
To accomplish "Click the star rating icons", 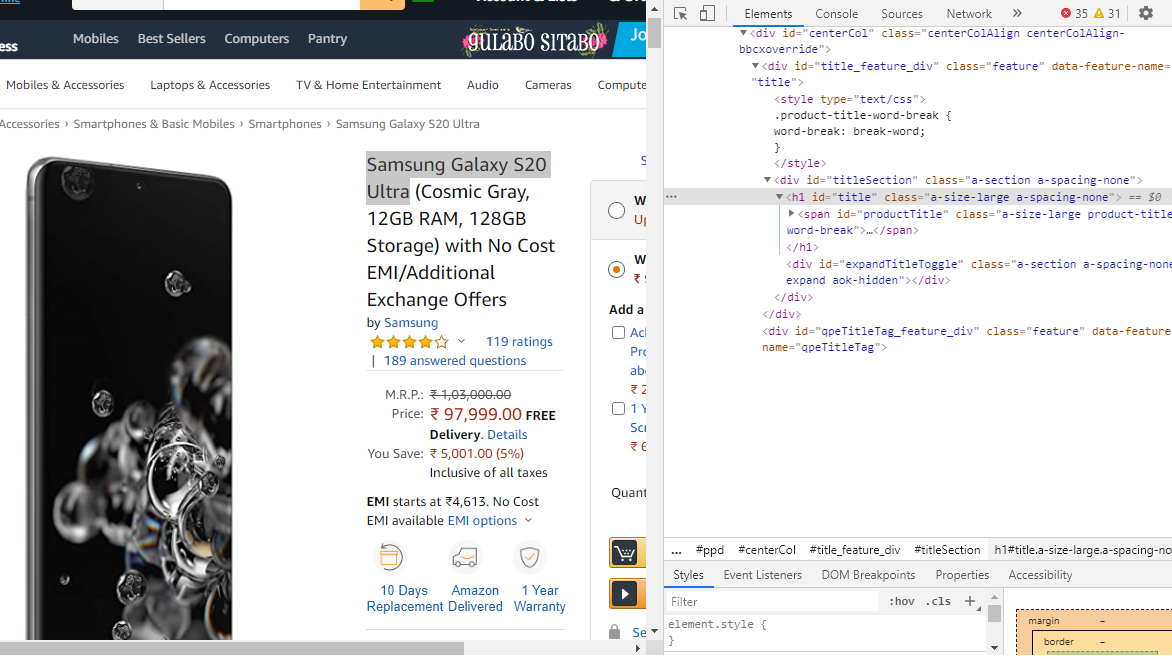I will point(409,342).
